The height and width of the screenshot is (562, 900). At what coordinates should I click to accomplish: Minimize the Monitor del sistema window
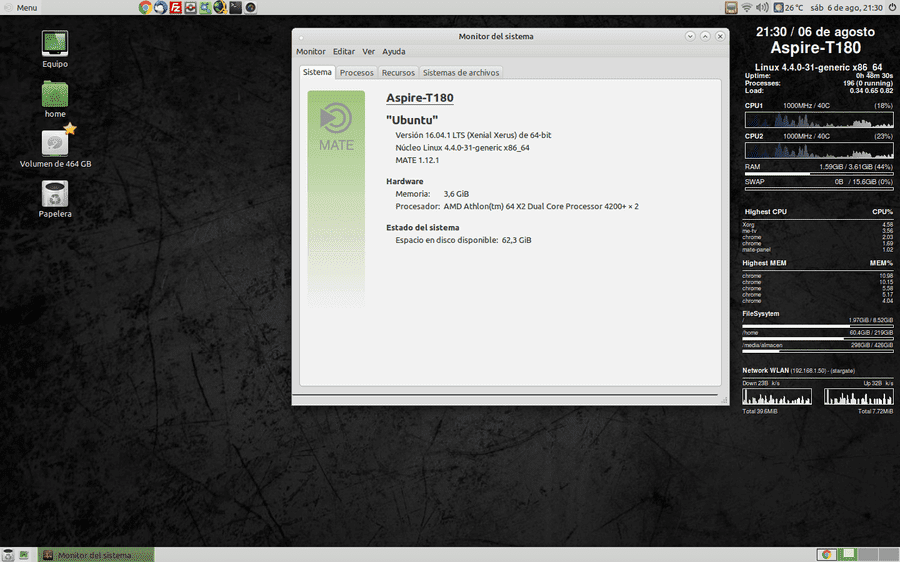[x=690, y=36]
